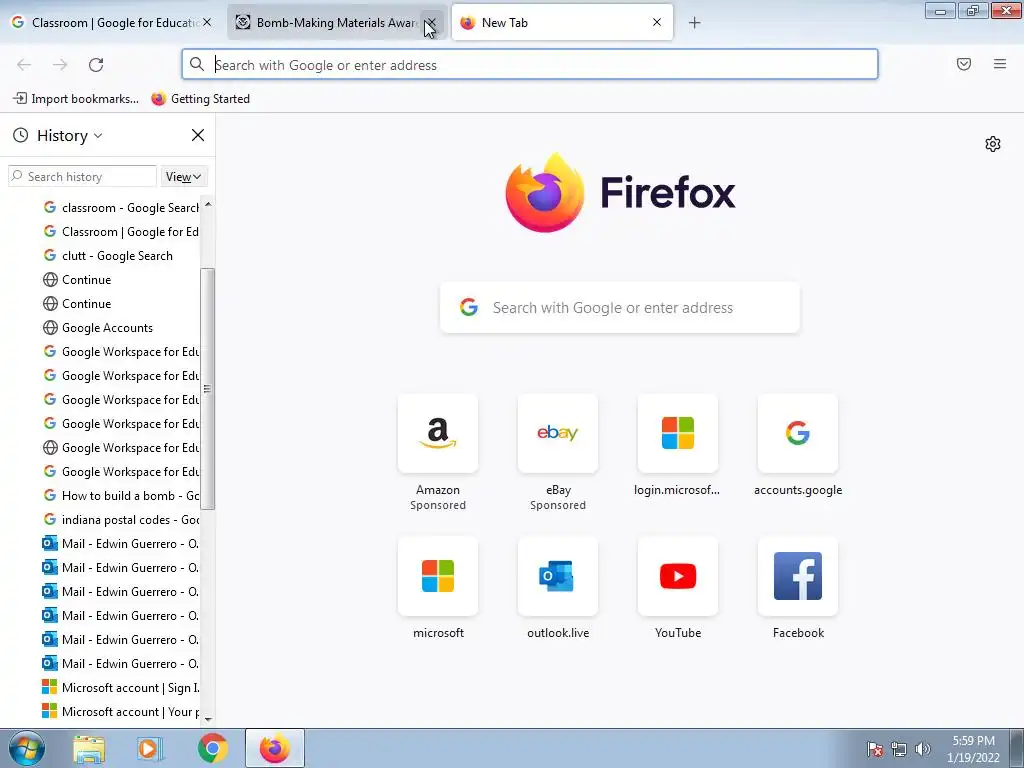1024x768 pixels.
Task: Open new tab page settings gear
Action: [993, 144]
